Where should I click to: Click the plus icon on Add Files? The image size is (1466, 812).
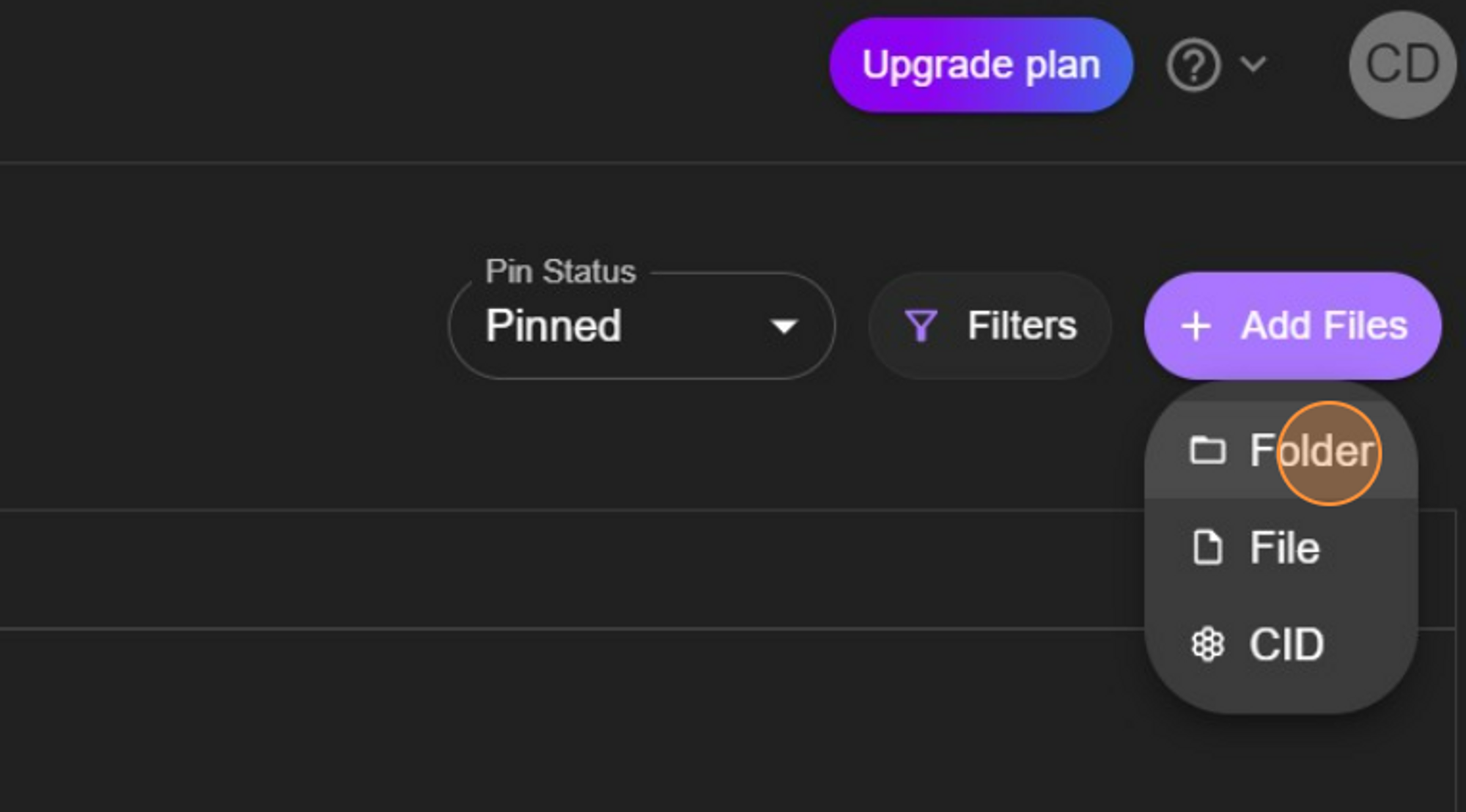click(1196, 326)
